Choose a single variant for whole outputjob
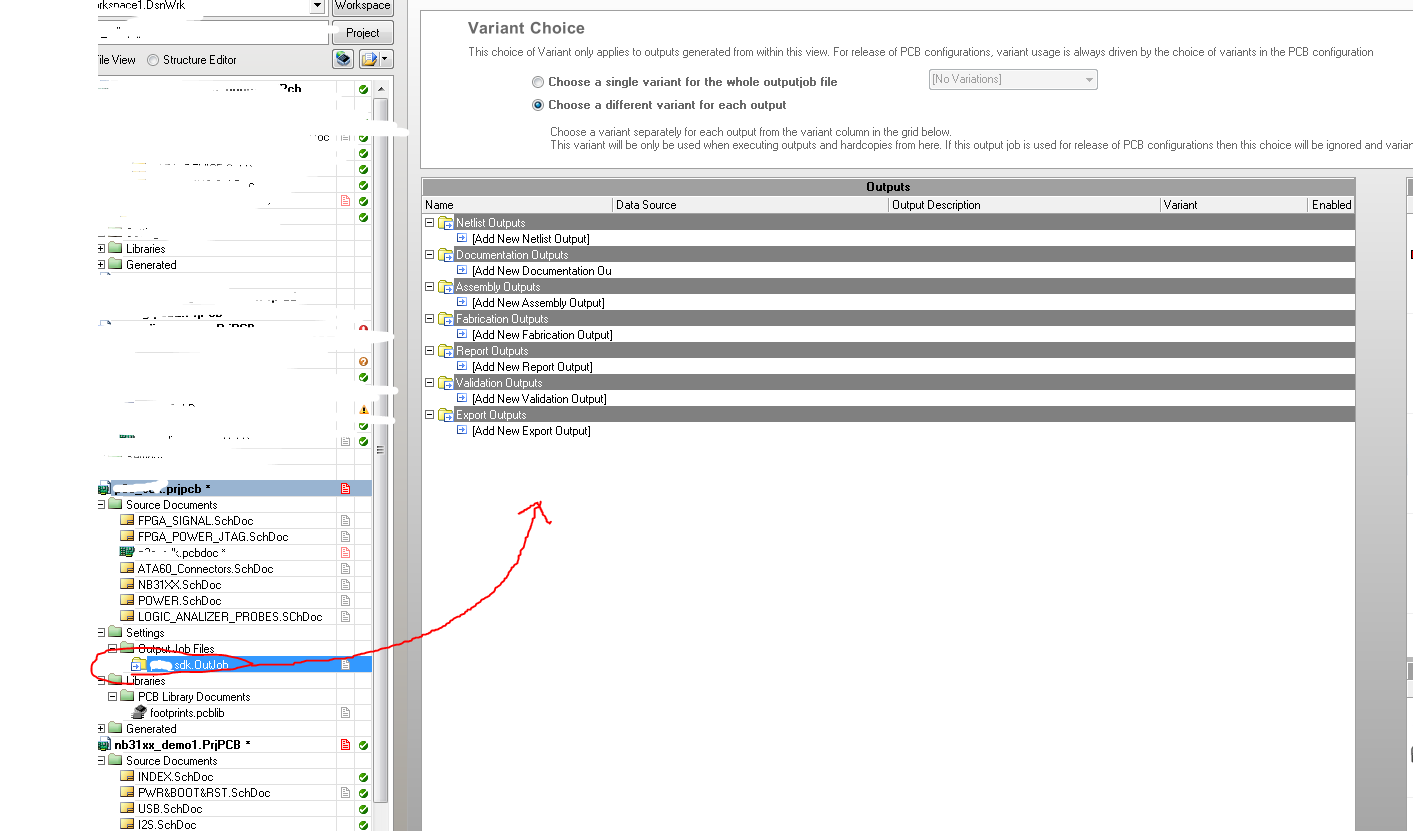 tap(539, 82)
